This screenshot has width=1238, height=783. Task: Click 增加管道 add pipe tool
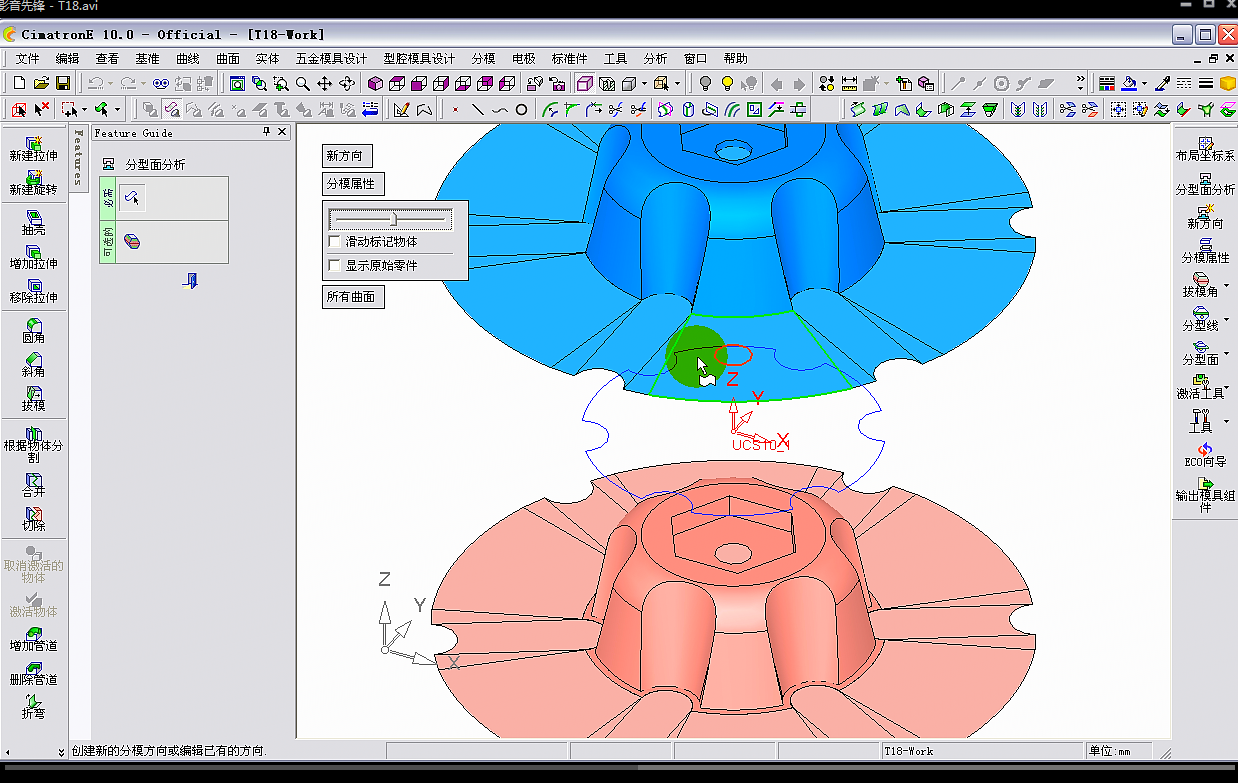click(33, 639)
